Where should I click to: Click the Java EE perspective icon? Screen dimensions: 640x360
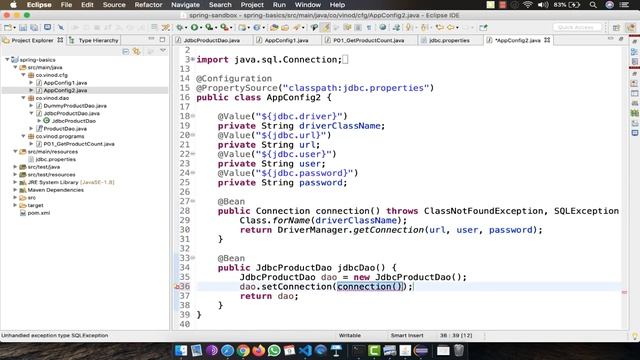(x=631, y=27)
